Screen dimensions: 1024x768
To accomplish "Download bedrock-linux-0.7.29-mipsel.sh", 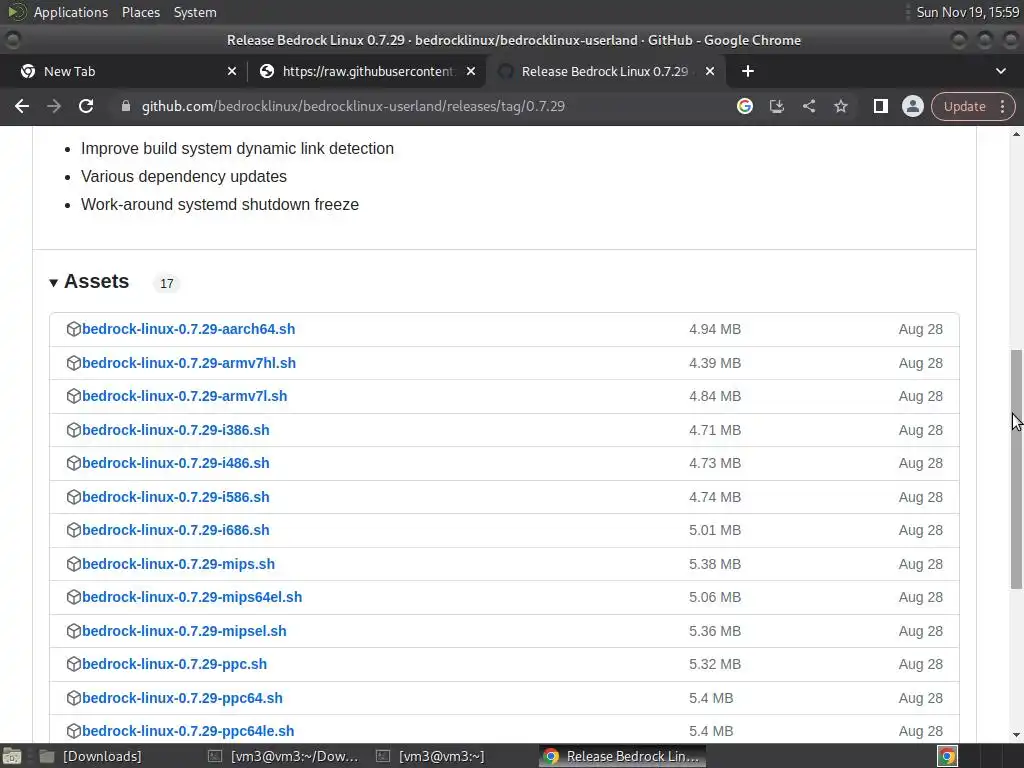I will point(184,632).
